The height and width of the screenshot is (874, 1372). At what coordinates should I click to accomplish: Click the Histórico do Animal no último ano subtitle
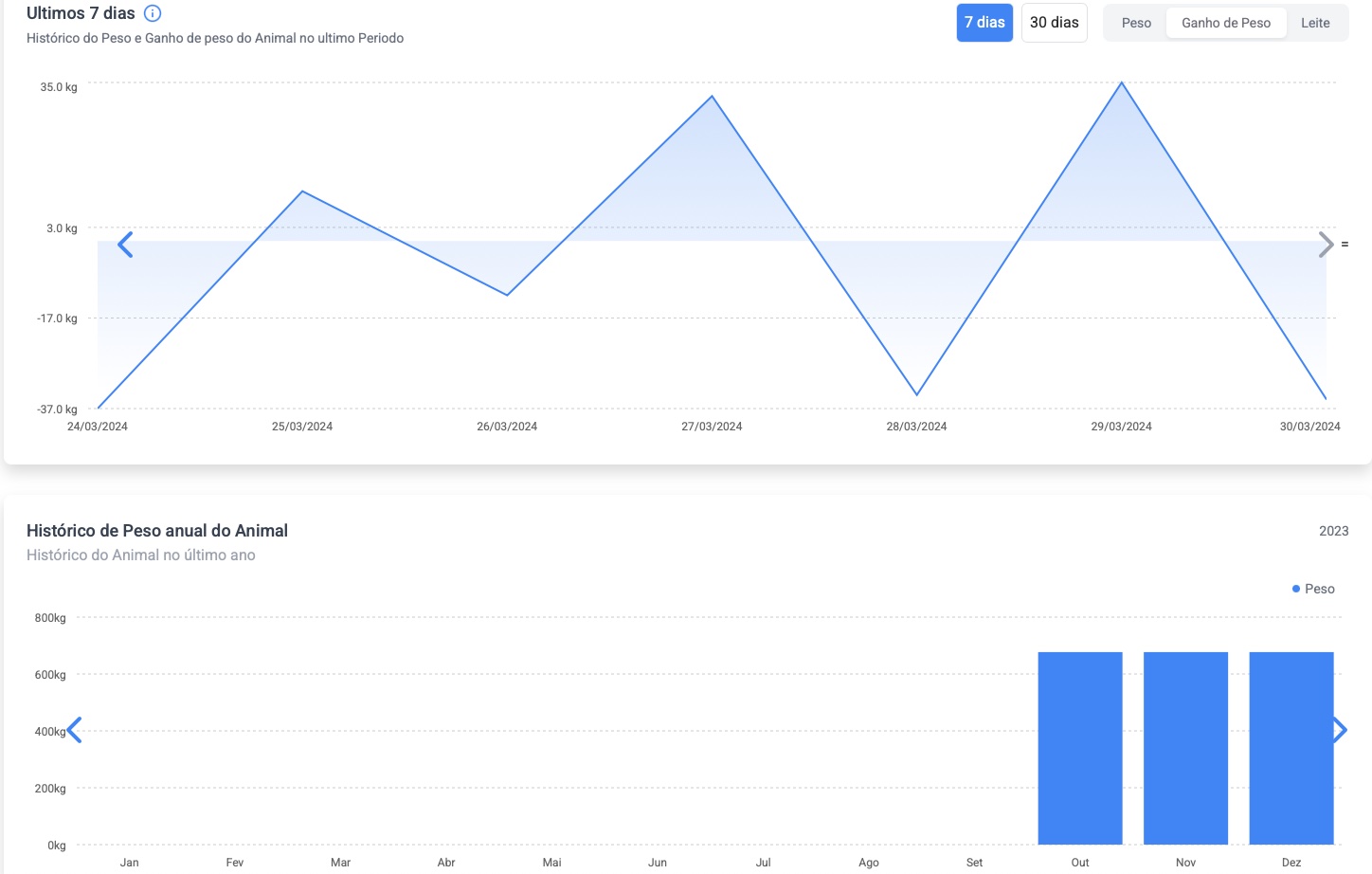141,555
